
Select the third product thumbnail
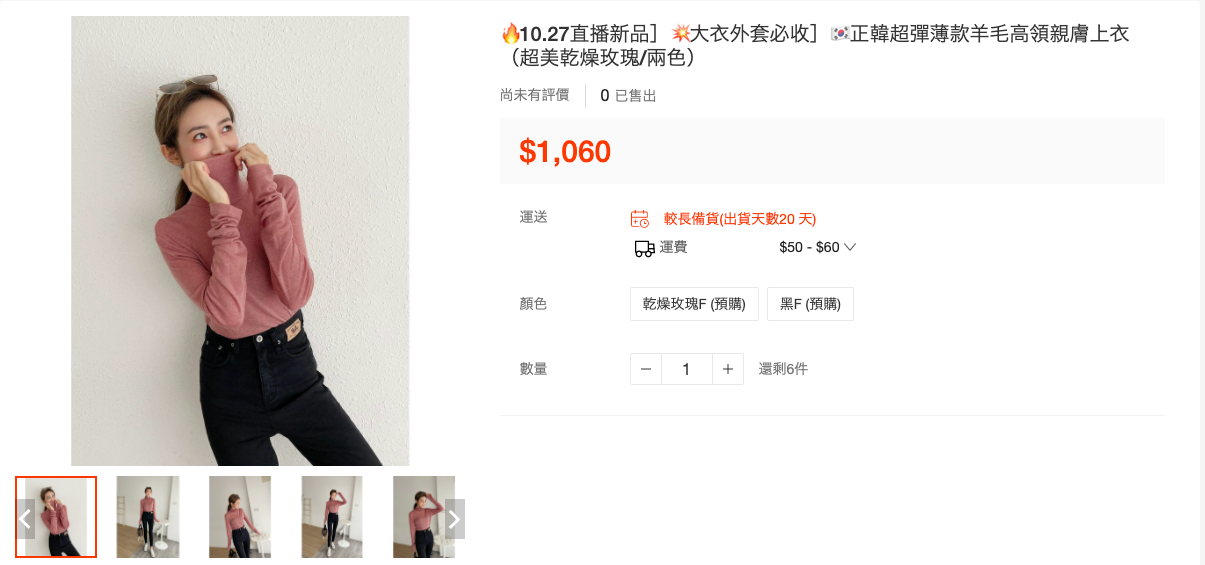click(x=240, y=517)
